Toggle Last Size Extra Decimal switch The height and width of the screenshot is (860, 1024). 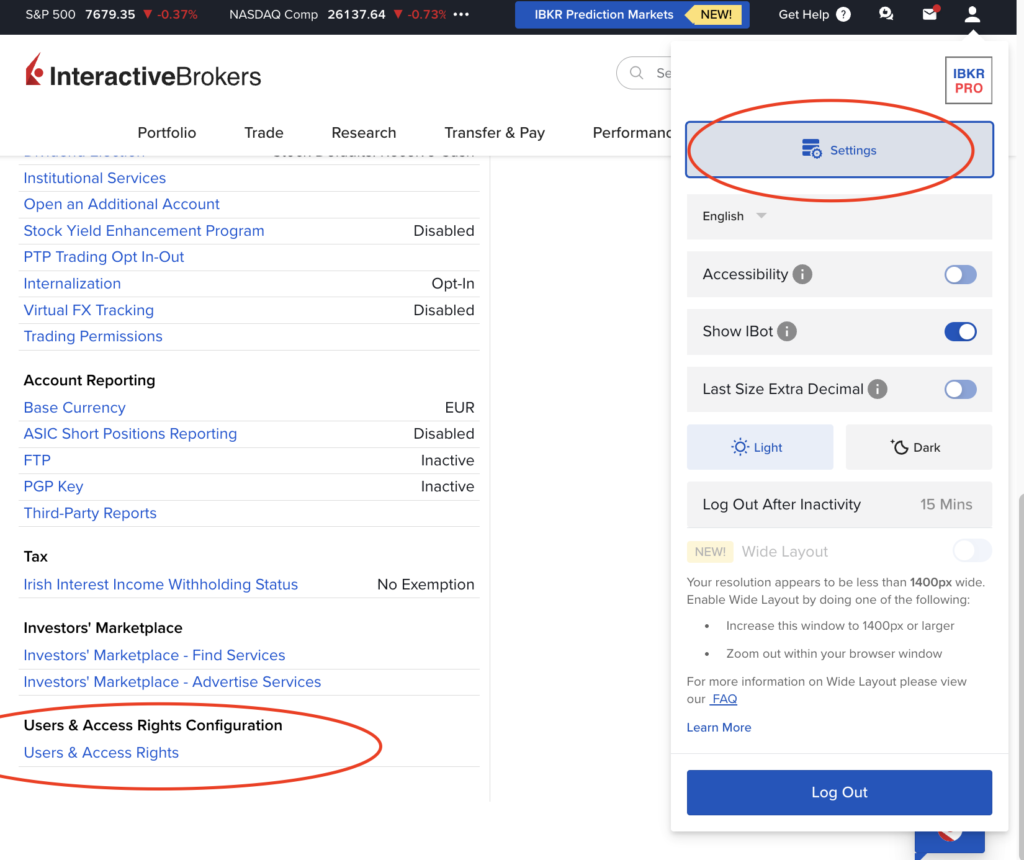click(x=960, y=389)
